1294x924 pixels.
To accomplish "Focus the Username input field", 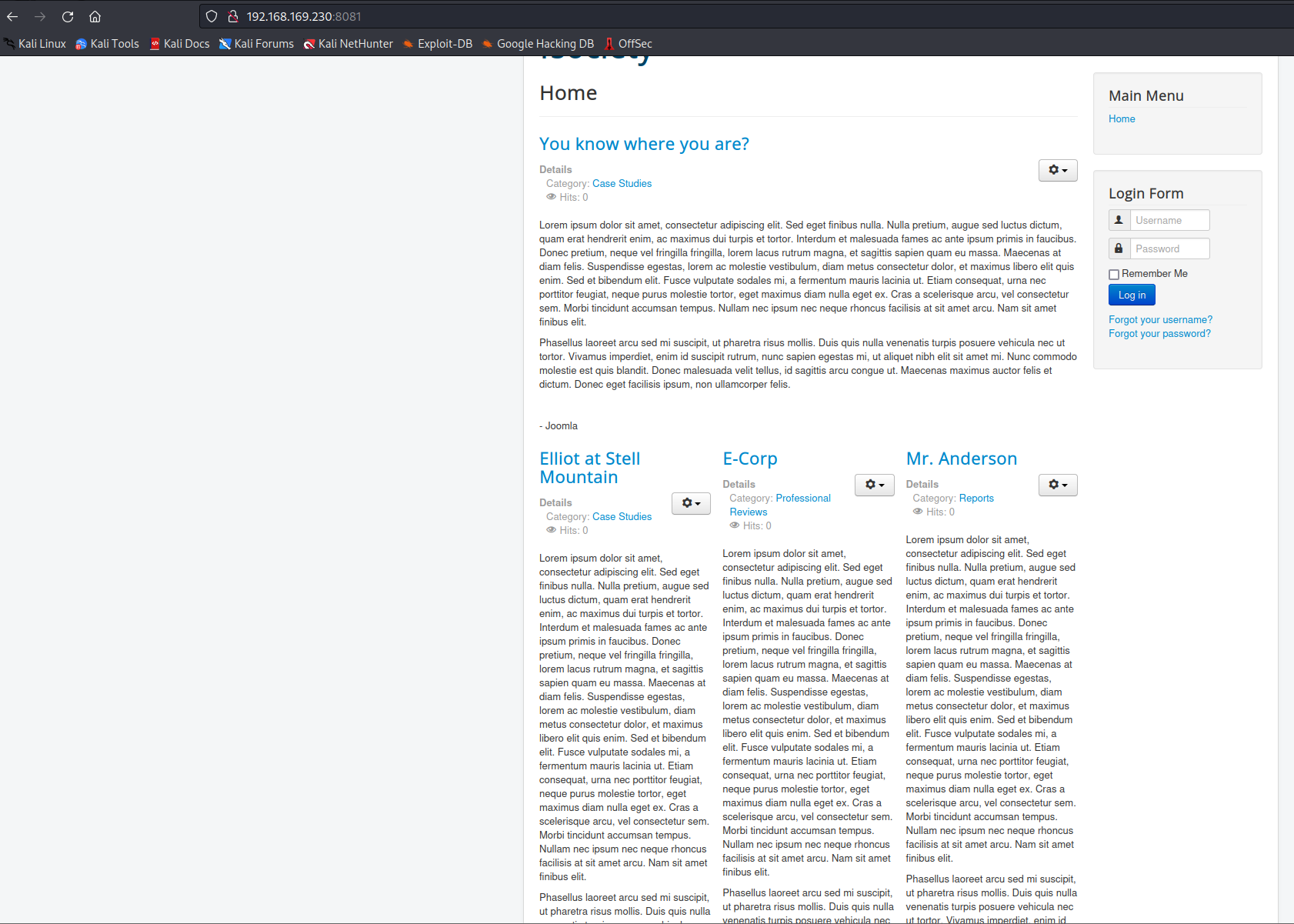I will click(1169, 220).
